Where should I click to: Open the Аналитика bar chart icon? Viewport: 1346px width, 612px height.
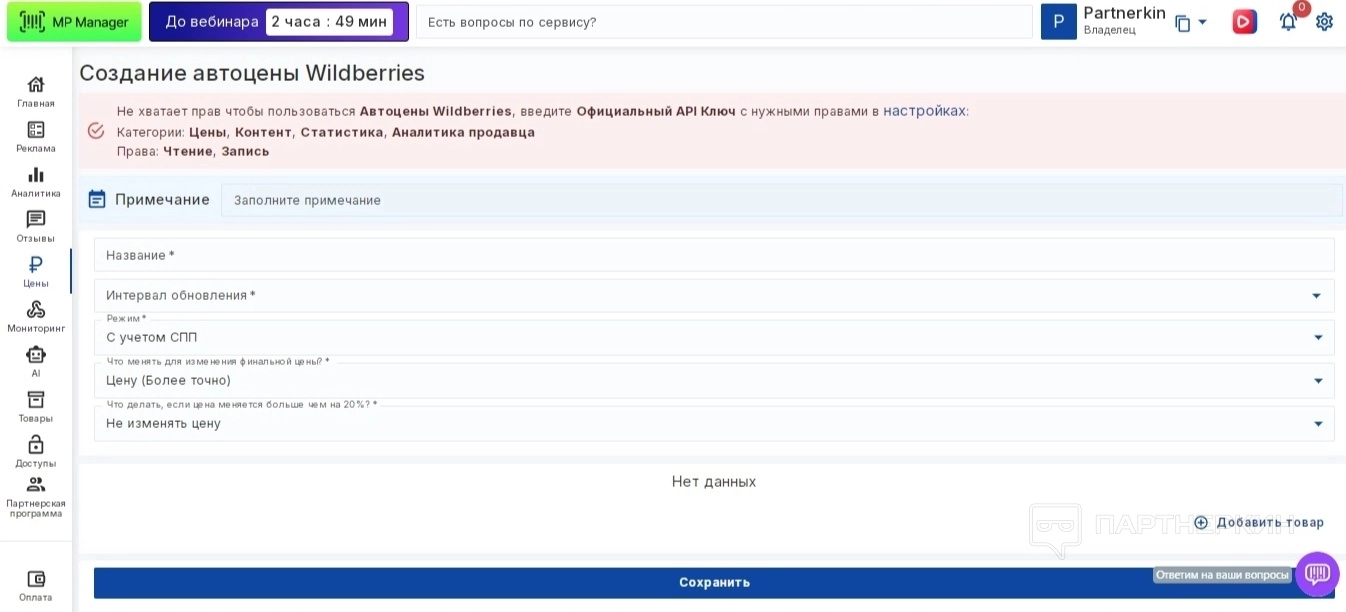[x=36, y=174]
